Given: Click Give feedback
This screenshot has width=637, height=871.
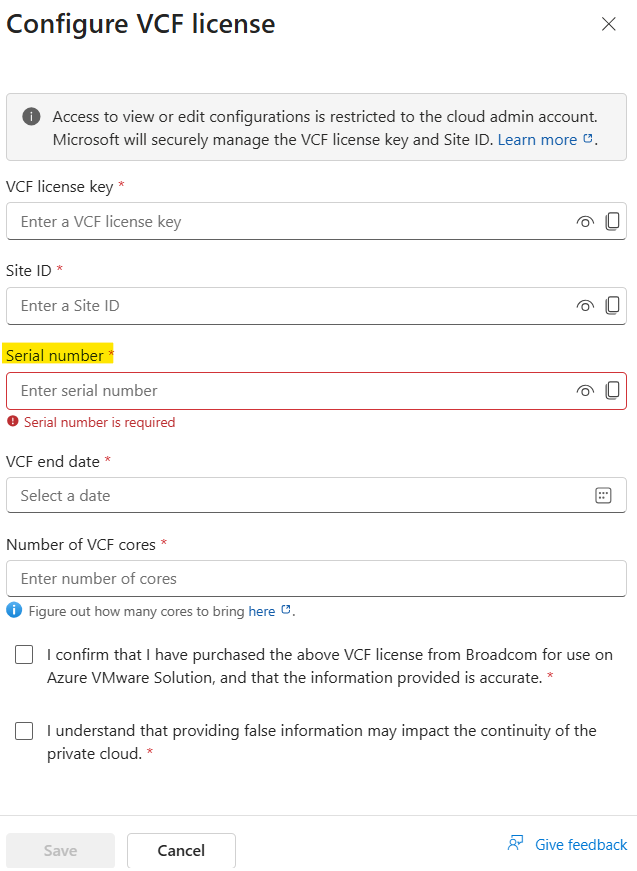Looking at the screenshot, I should click(581, 845).
